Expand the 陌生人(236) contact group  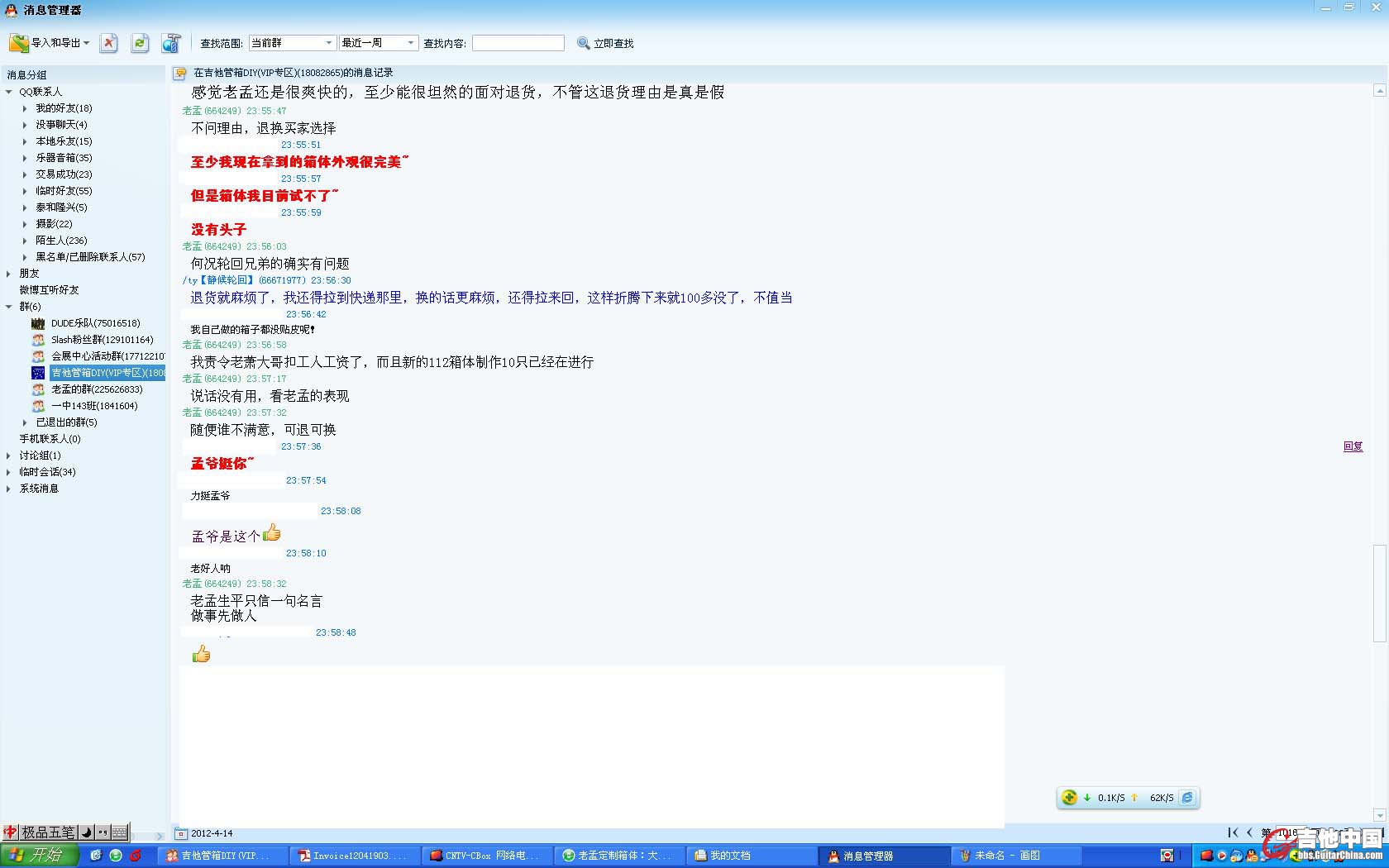(25, 241)
